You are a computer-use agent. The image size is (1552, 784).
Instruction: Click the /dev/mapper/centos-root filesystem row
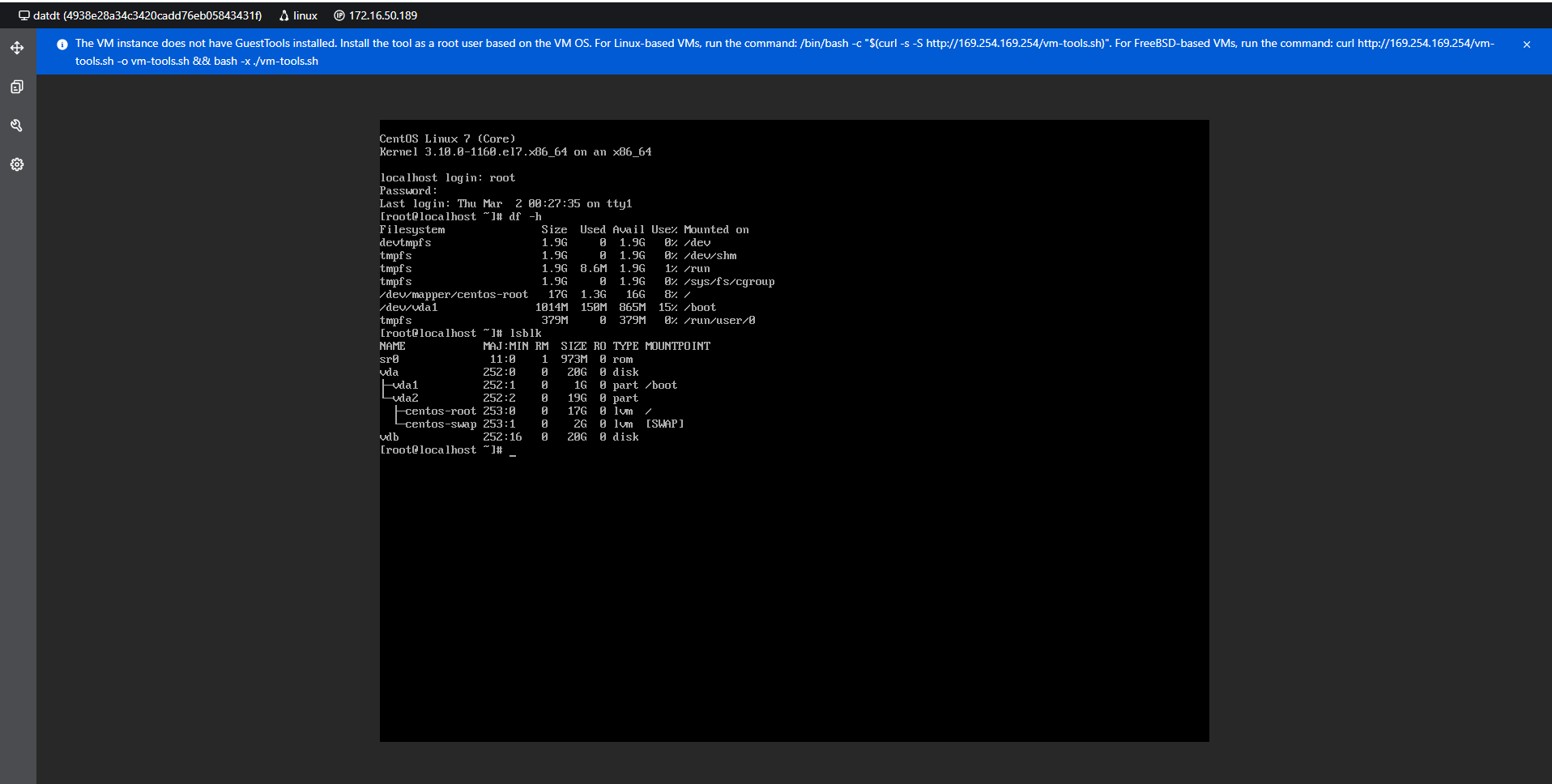[454, 295]
